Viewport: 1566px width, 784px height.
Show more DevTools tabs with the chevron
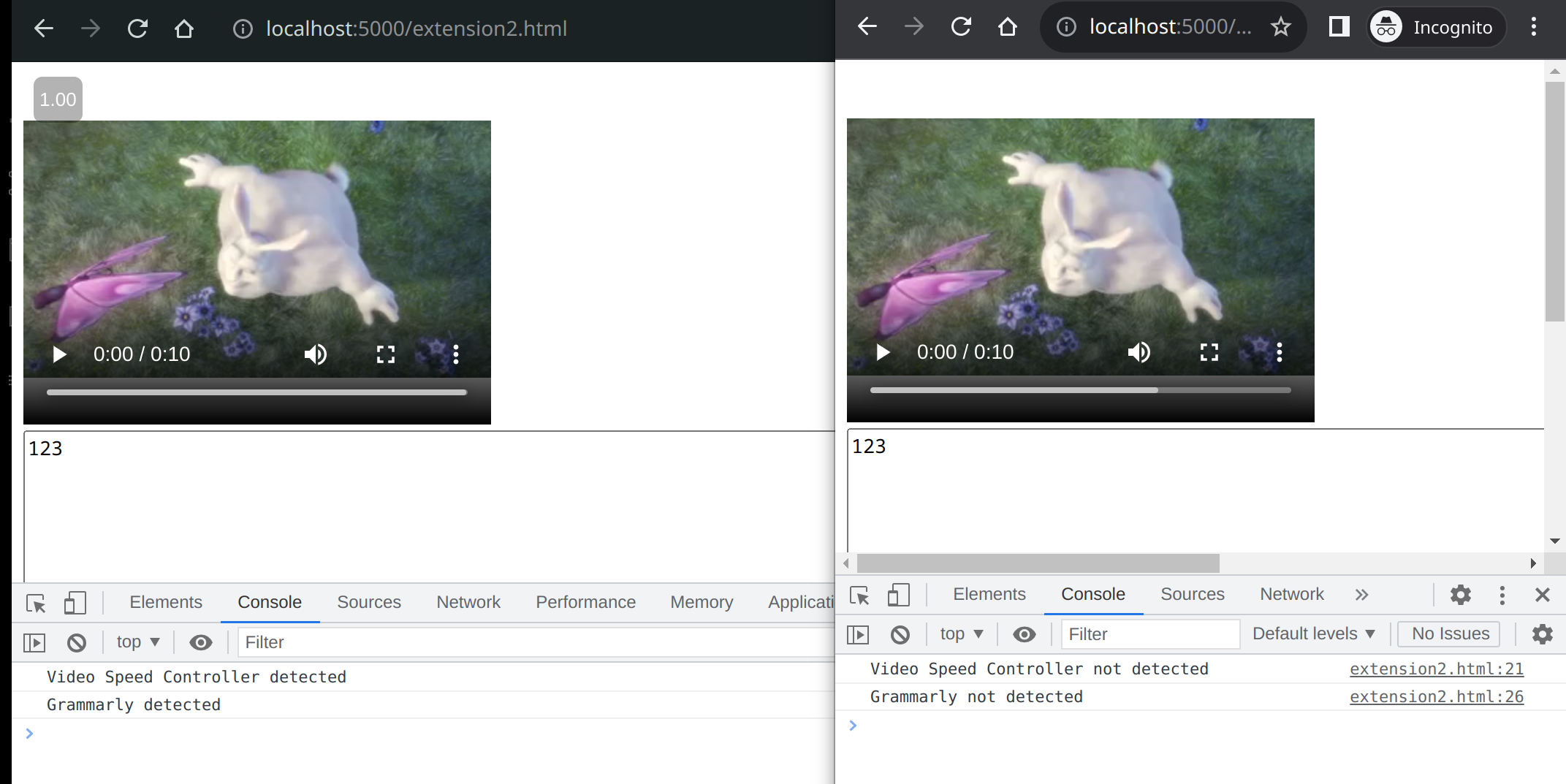[x=1361, y=595]
